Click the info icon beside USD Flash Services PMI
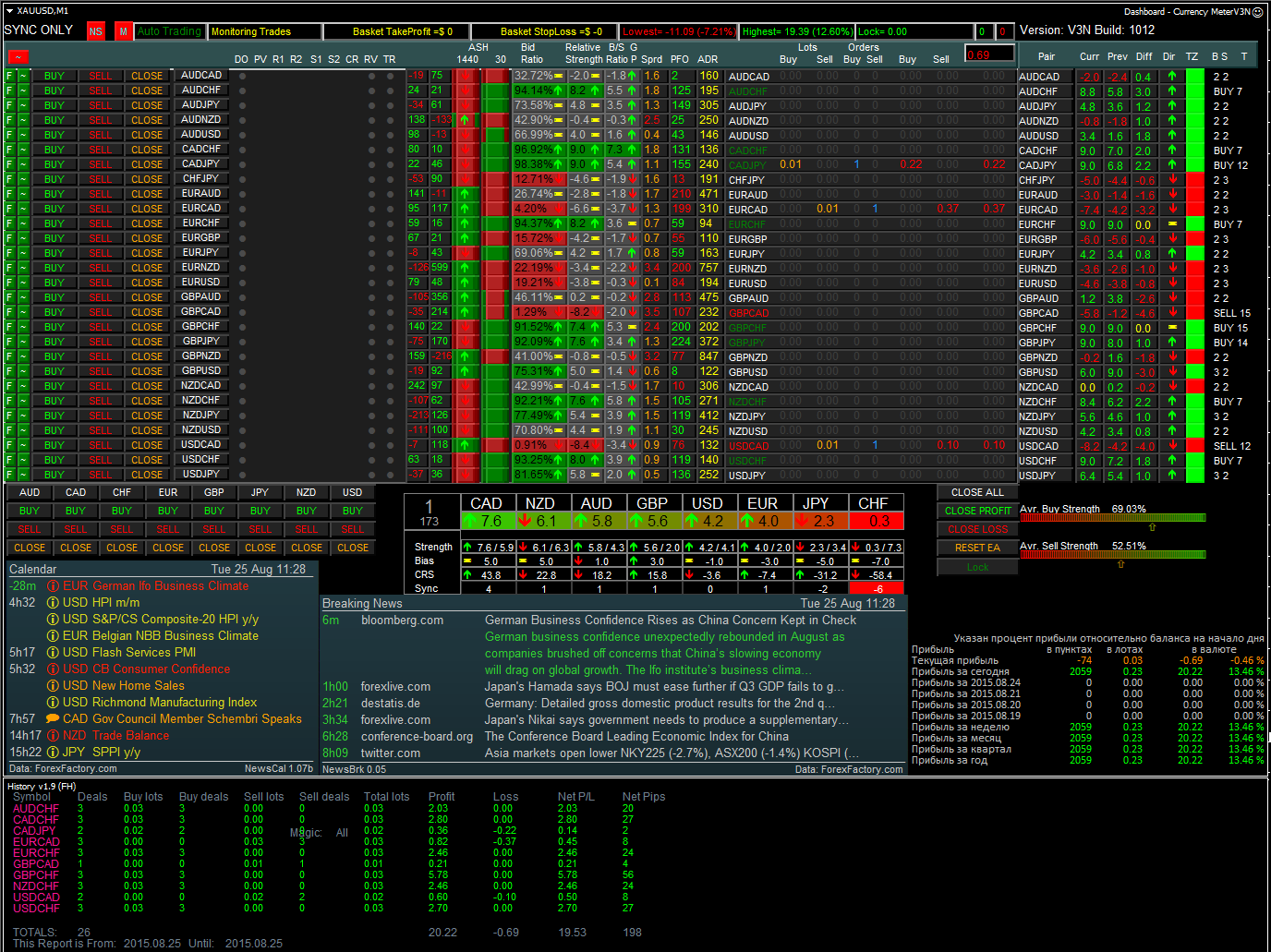The height and width of the screenshot is (952, 1271). [53, 653]
